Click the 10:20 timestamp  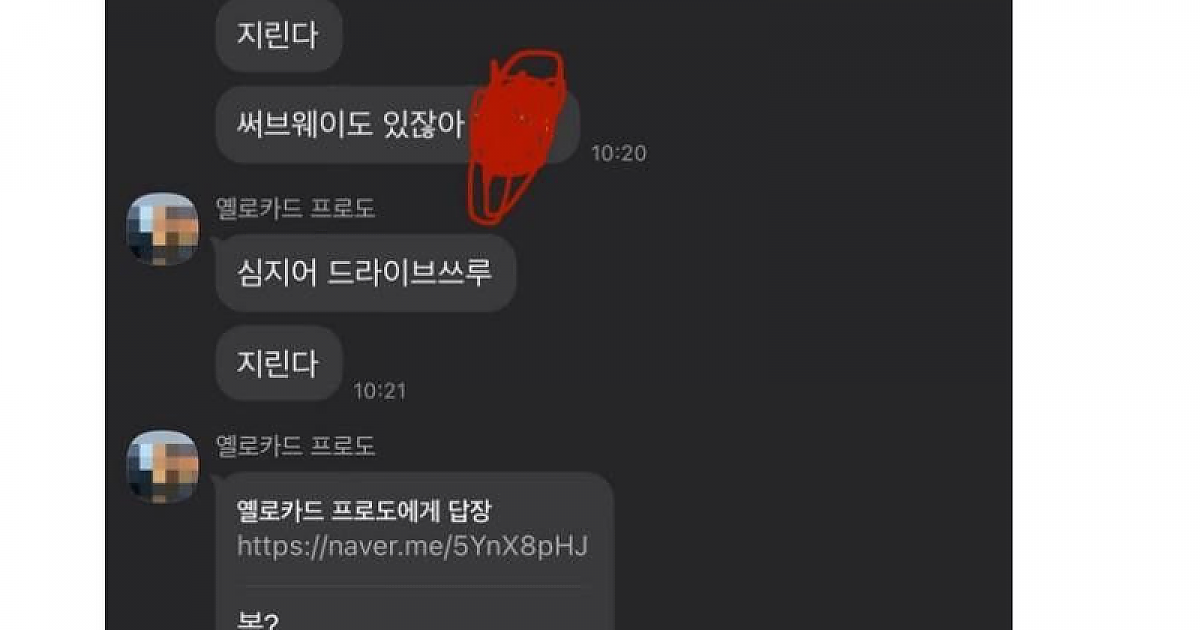(x=618, y=153)
